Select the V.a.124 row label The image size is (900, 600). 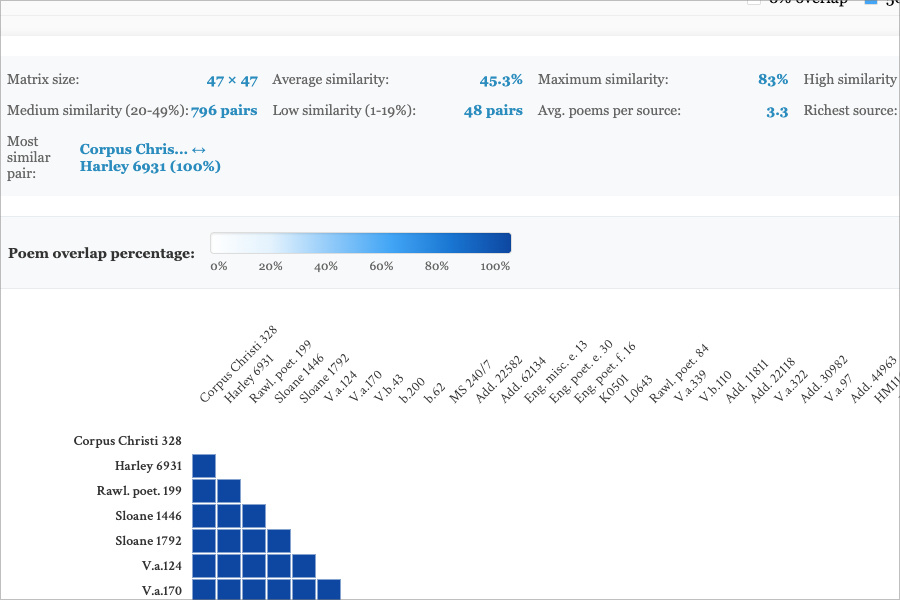pyautogui.click(x=163, y=566)
